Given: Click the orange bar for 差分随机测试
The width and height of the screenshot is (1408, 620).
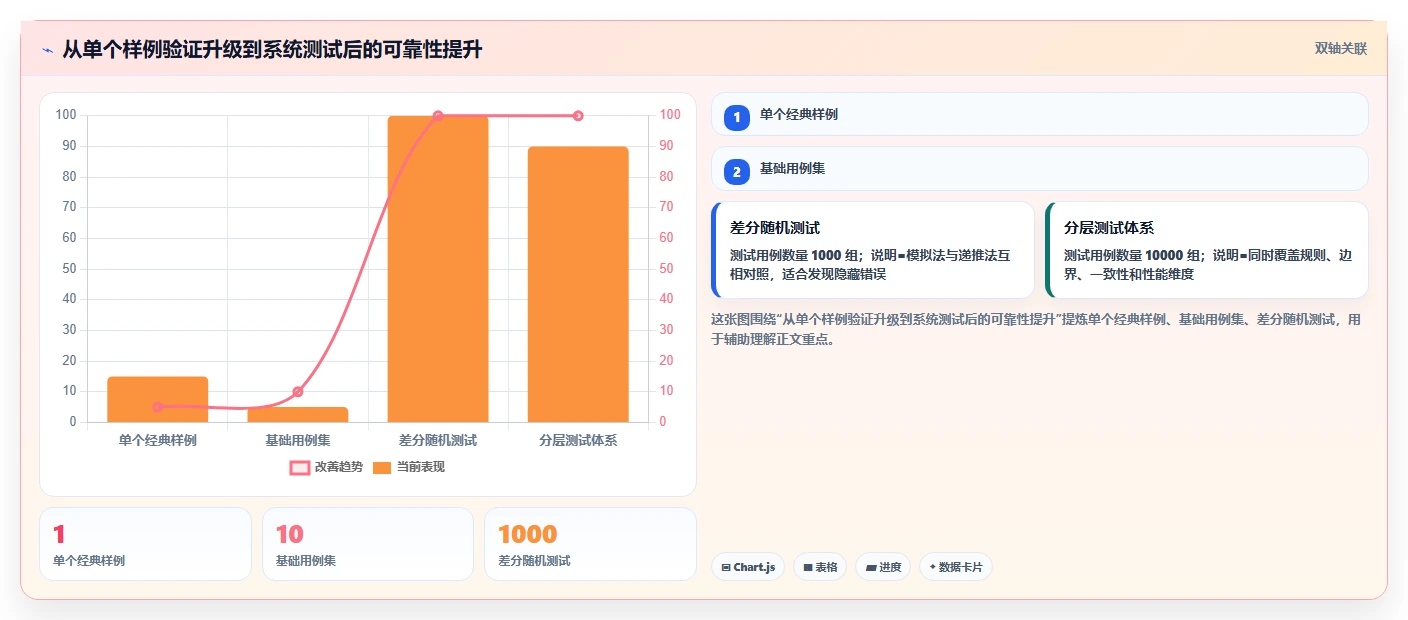Looking at the screenshot, I should tap(438, 269).
